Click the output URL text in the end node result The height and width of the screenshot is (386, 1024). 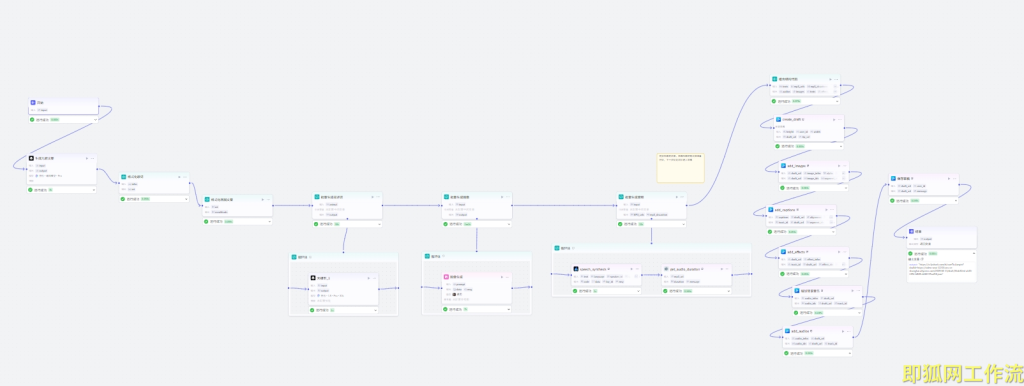click(x=941, y=269)
